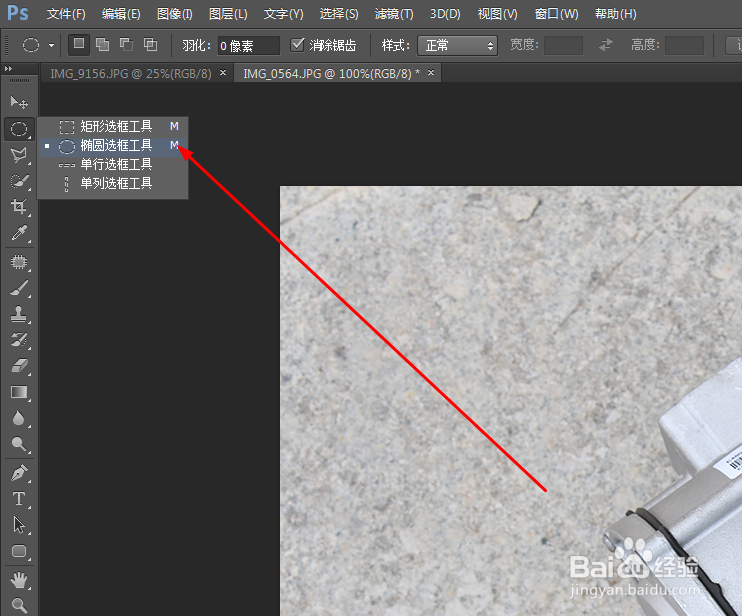Open the 文件(F) menu
This screenshot has height=616, width=742.
(x=66, y=14)
